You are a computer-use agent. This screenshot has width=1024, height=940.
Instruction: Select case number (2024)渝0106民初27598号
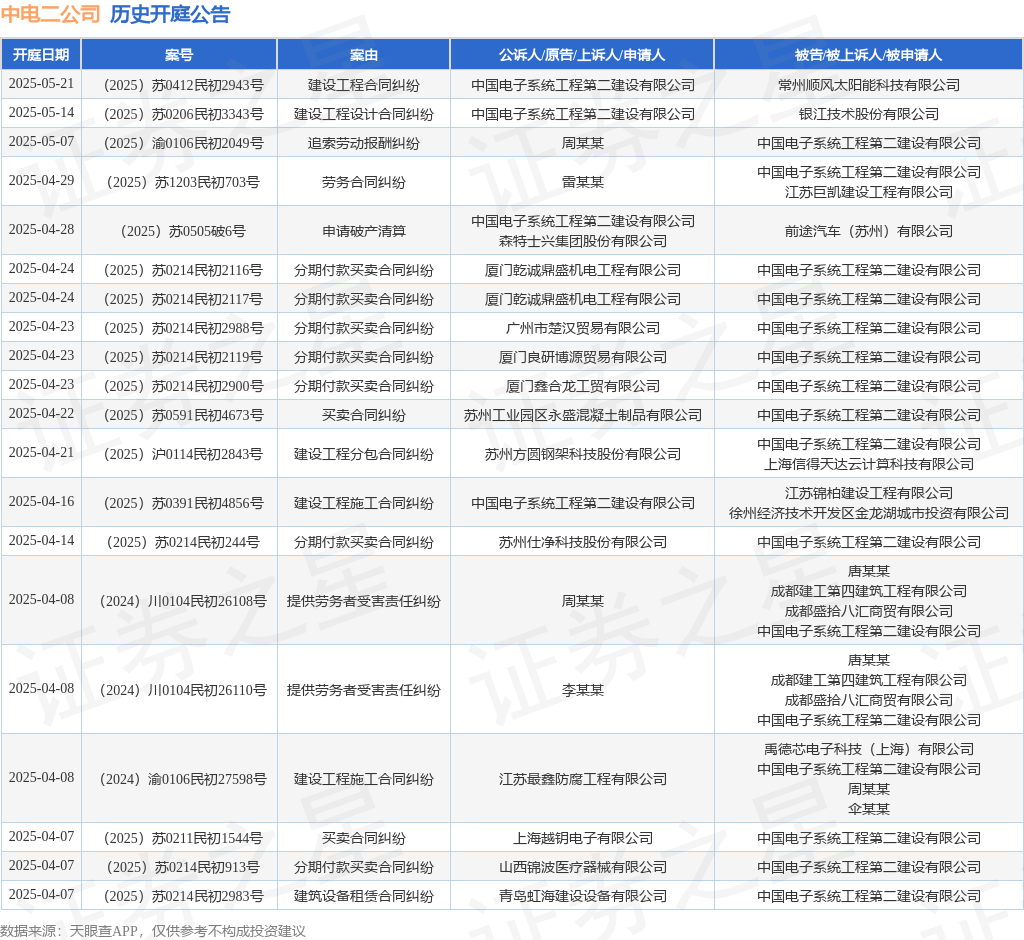(x=184, y=779)
